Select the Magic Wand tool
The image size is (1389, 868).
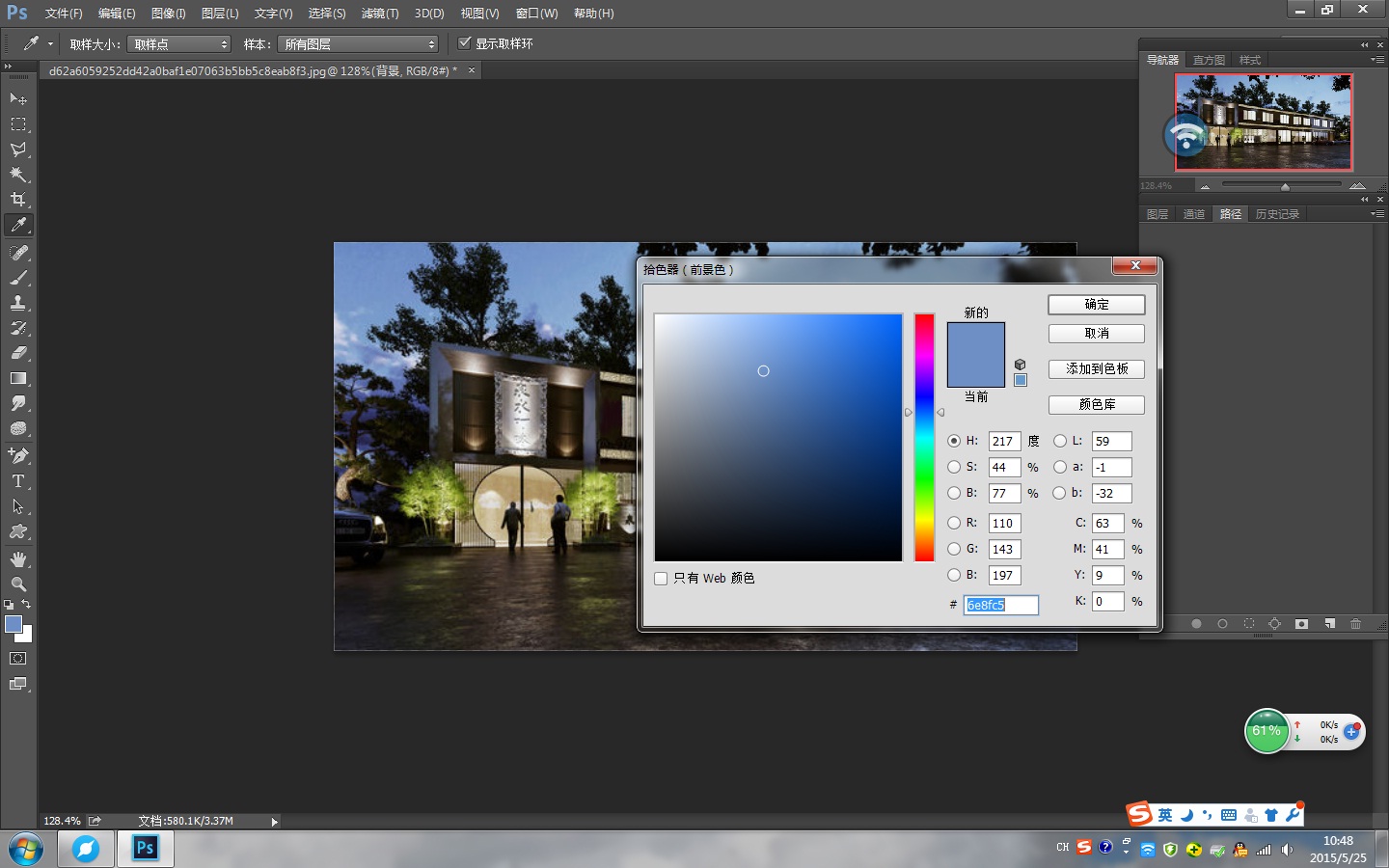click(x=18, y=175)
